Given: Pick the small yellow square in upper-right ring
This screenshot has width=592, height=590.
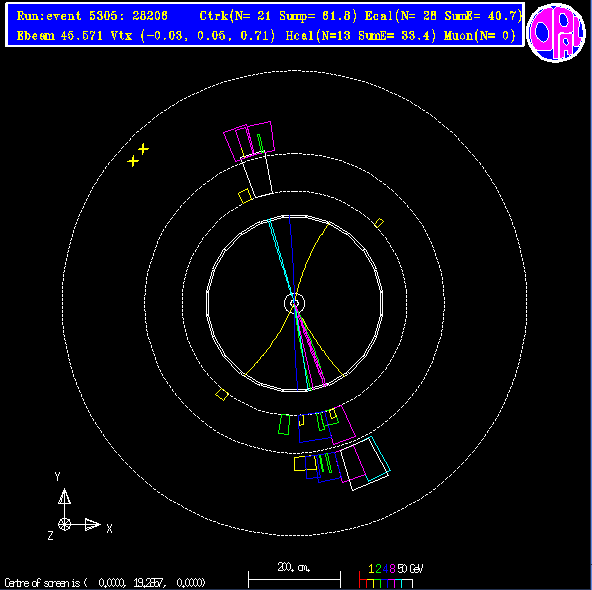Looking at the screenshot, I should [379, 223].
